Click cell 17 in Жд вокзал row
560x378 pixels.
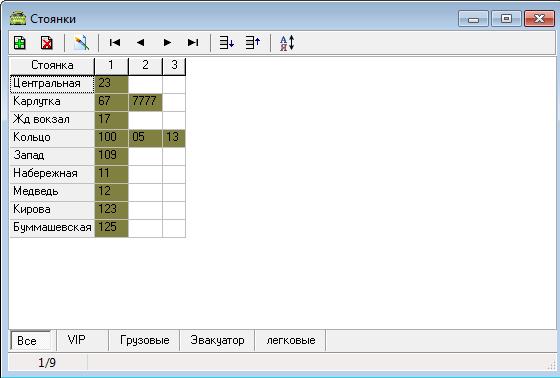pyautogui.click(x=111, y=120)
